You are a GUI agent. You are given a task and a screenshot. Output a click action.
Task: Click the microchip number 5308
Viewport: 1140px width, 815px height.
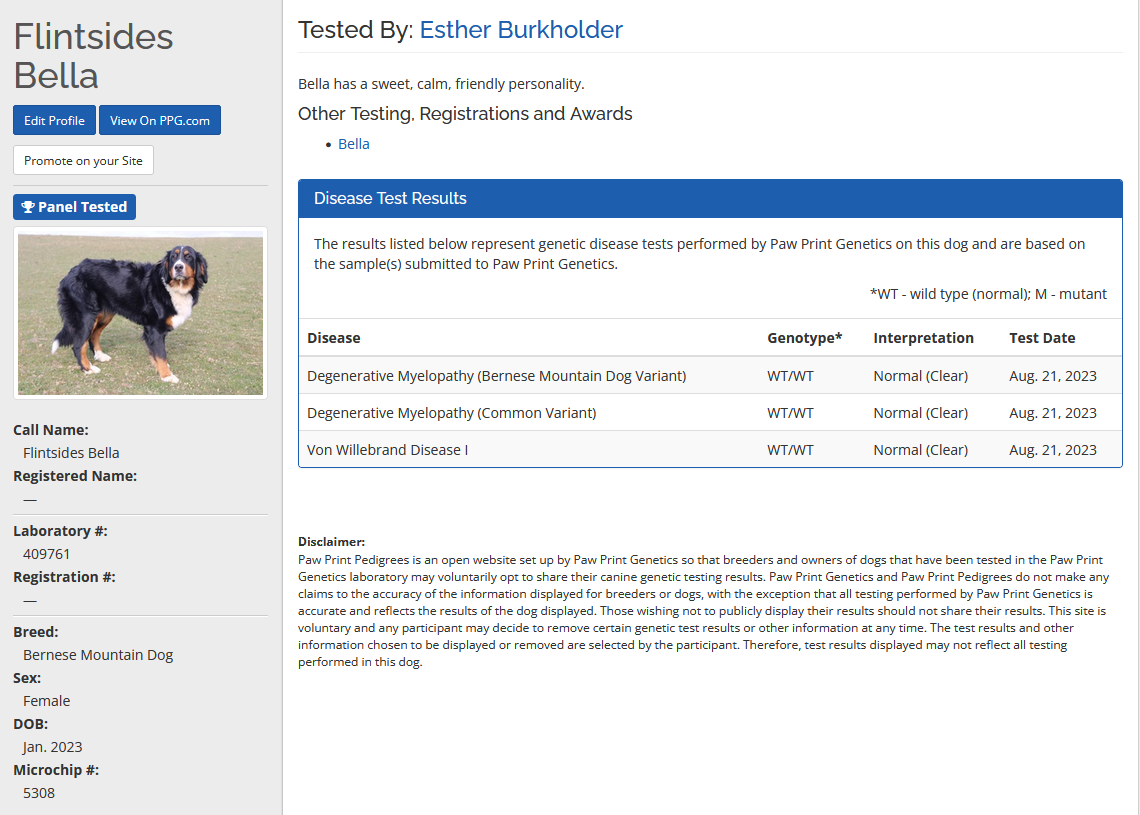[x=39, y=793]
